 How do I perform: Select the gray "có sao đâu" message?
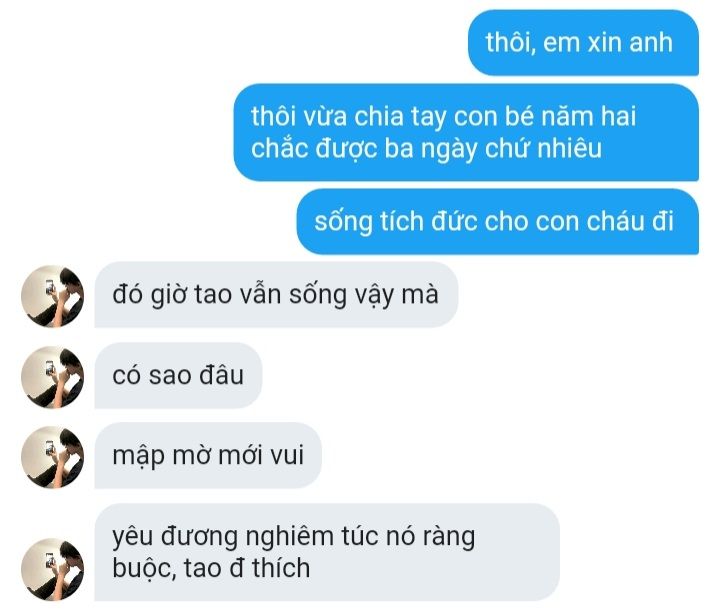coord(178,375)
